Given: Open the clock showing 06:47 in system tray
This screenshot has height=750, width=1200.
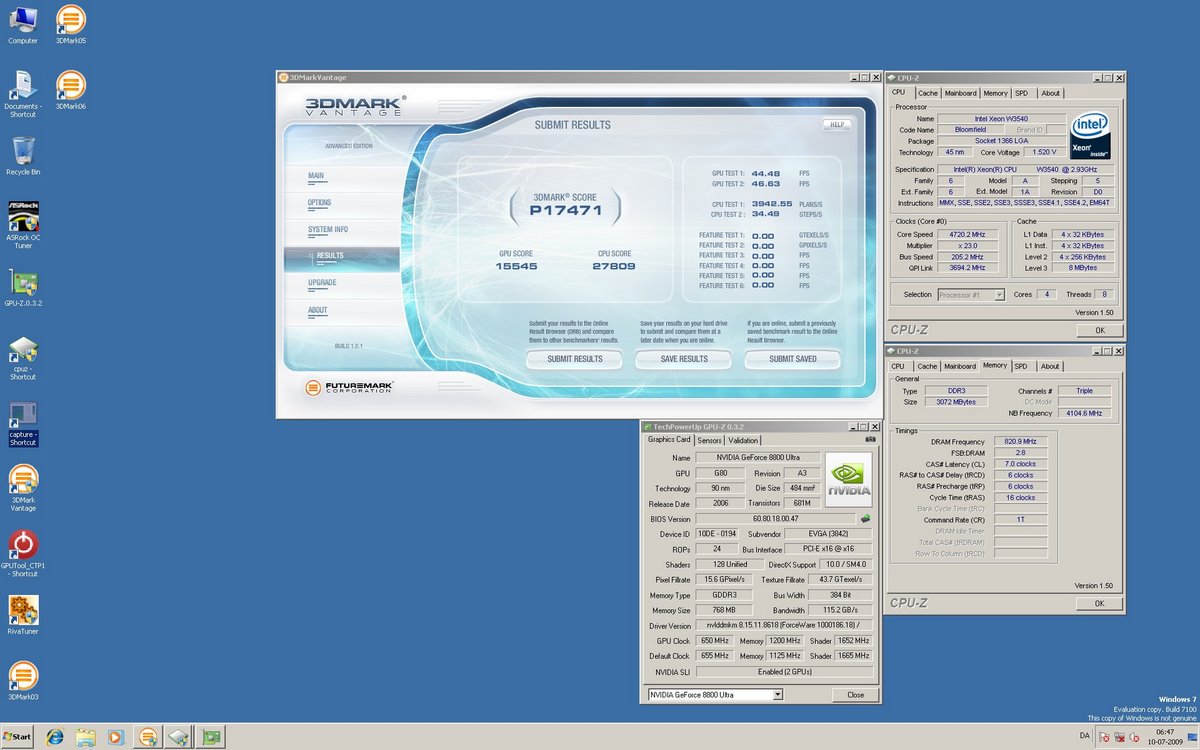Looking at the screenshot, I should [x=1165, y=737].
